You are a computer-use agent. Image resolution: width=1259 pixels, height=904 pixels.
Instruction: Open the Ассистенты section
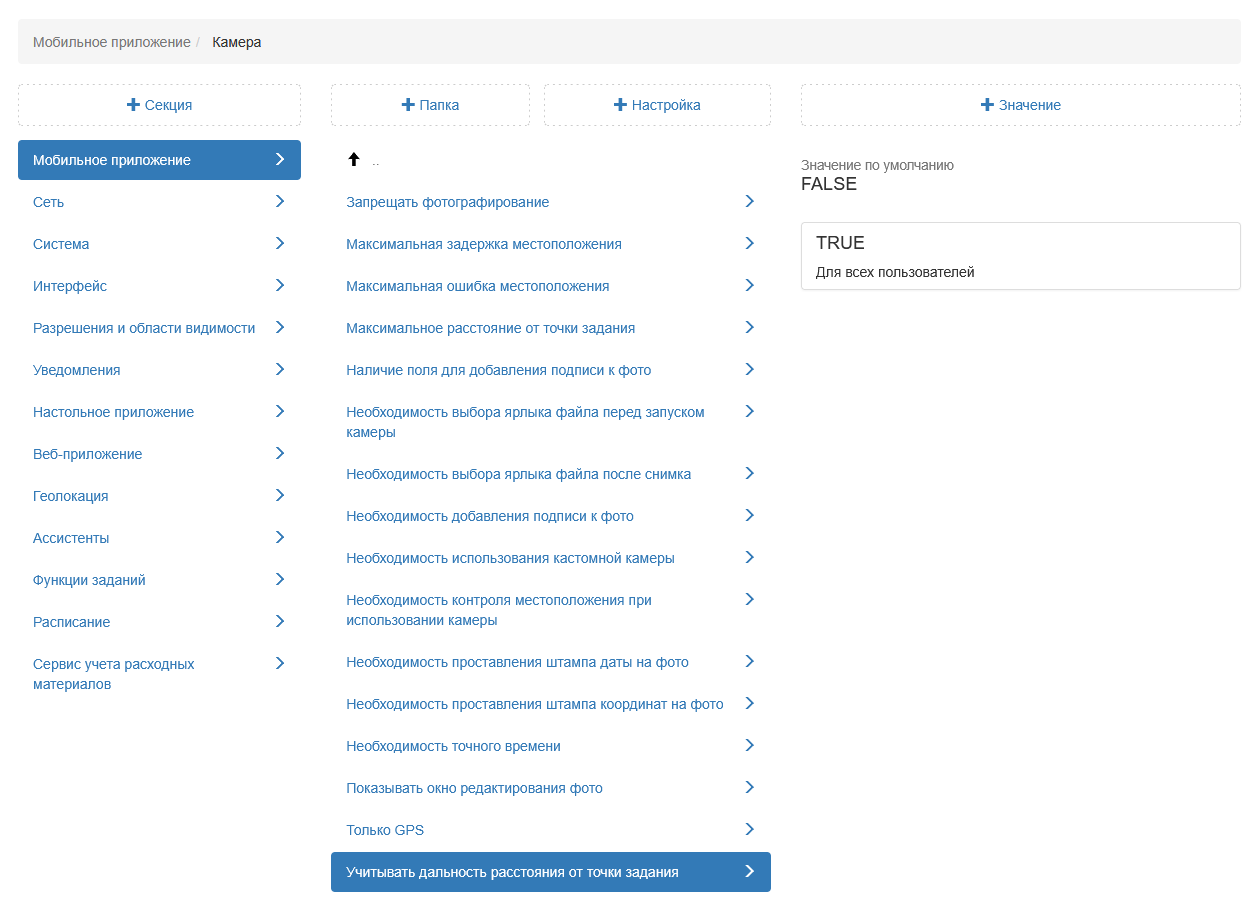coord(71,538)
